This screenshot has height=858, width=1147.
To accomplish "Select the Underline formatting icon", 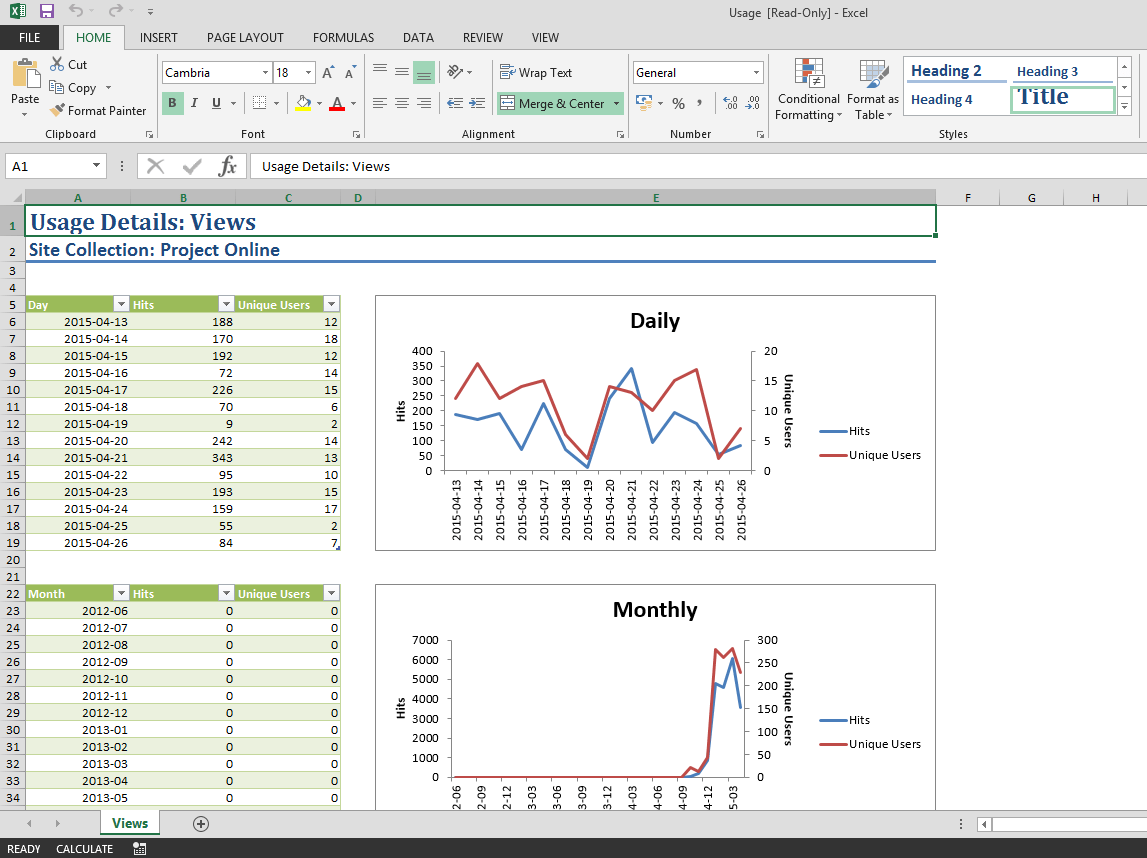I will coord(217,103).
